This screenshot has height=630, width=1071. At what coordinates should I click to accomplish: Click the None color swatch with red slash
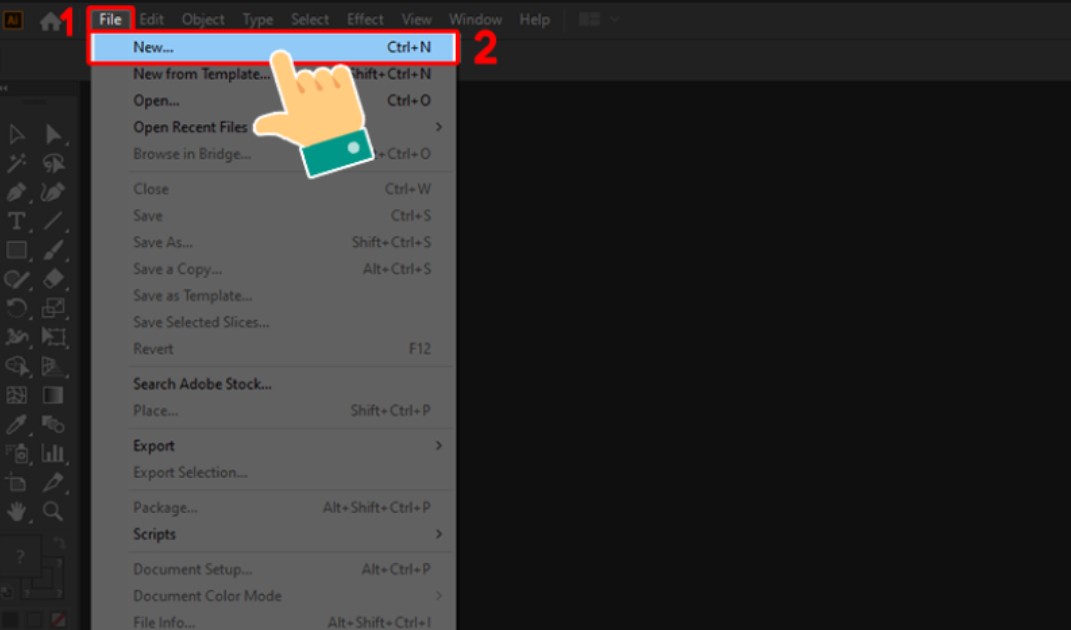coord(59,621)
